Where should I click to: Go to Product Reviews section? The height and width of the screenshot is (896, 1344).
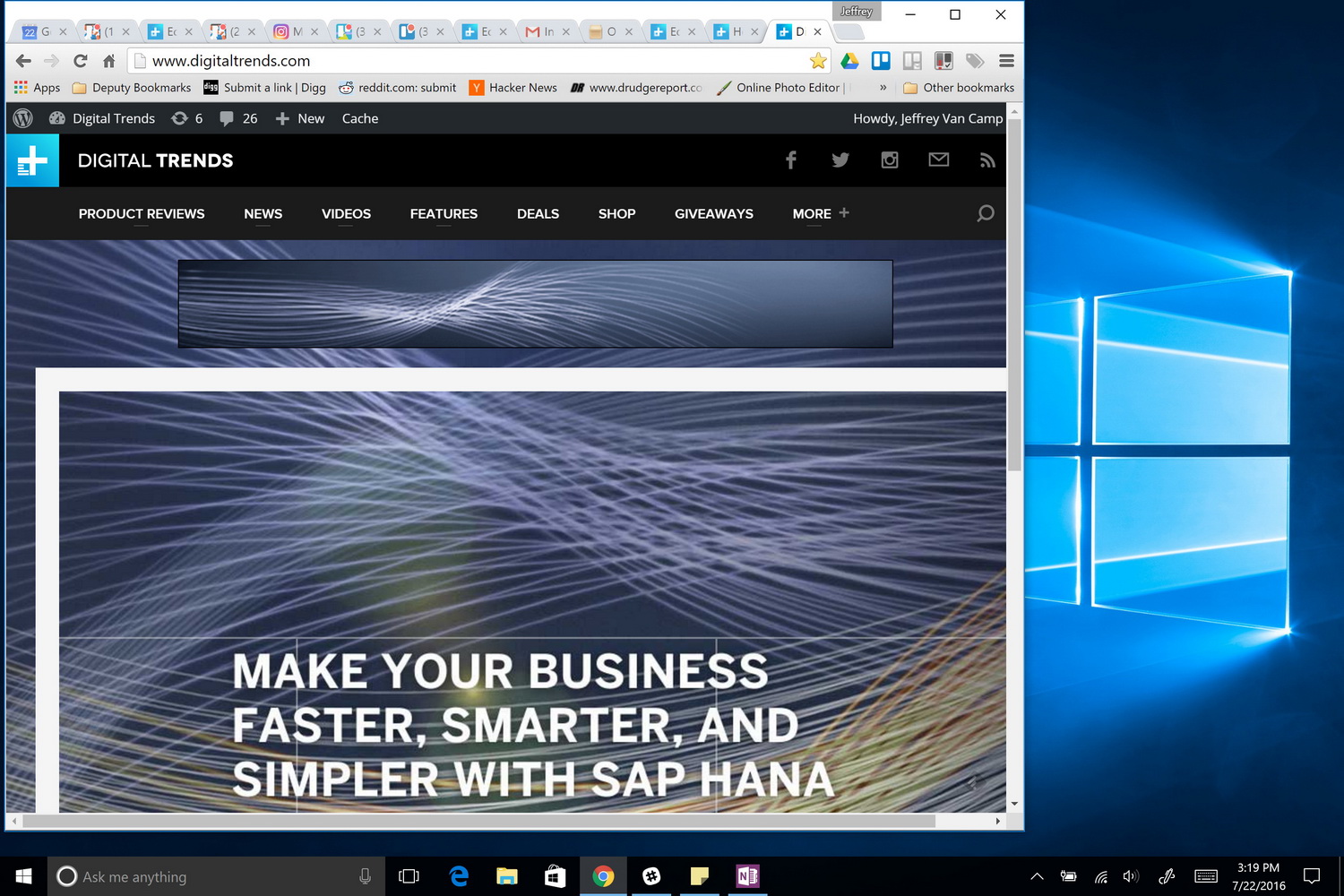click(x=142, y=214)
